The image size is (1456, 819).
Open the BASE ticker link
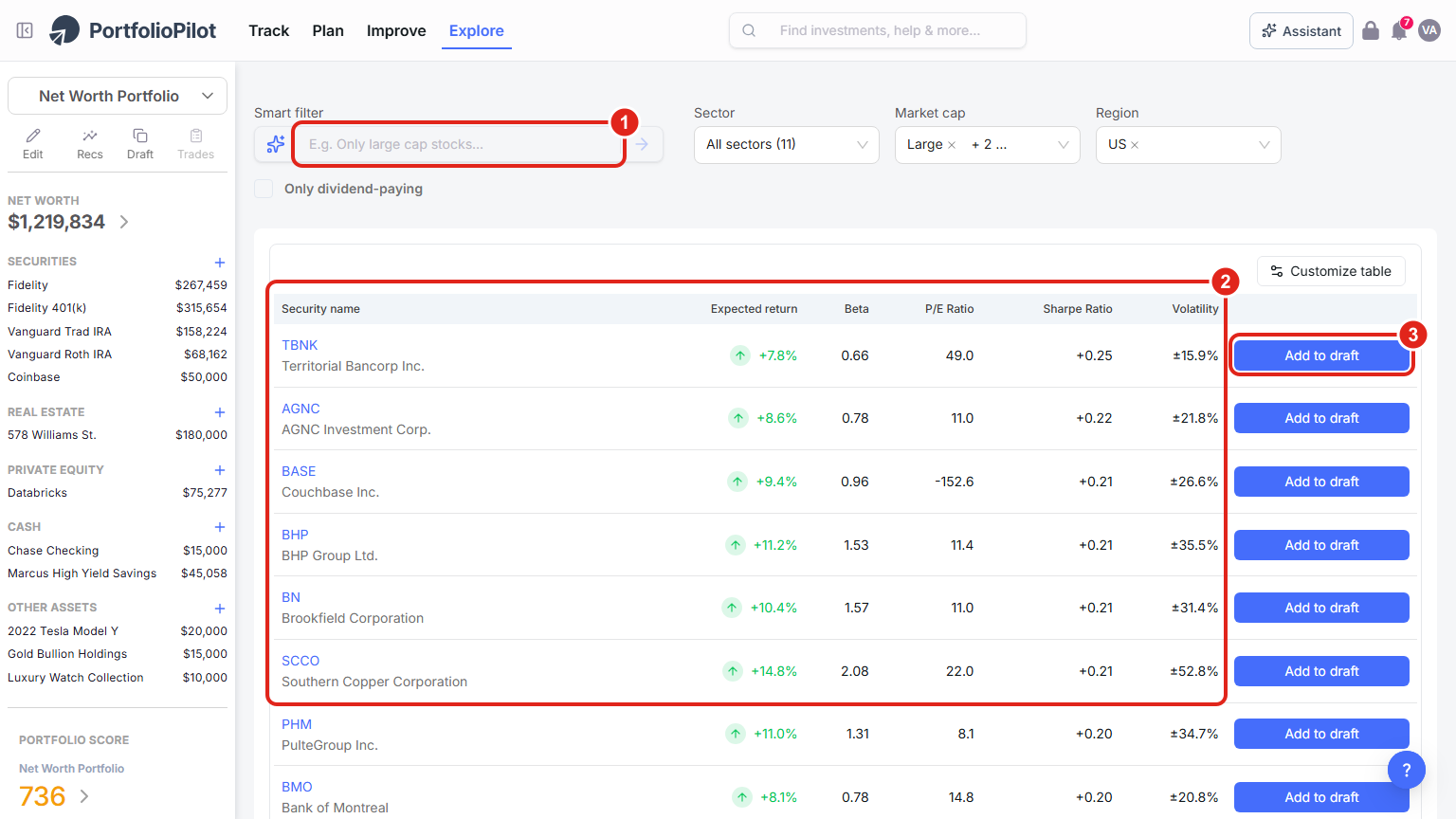[x=299, y=471]
